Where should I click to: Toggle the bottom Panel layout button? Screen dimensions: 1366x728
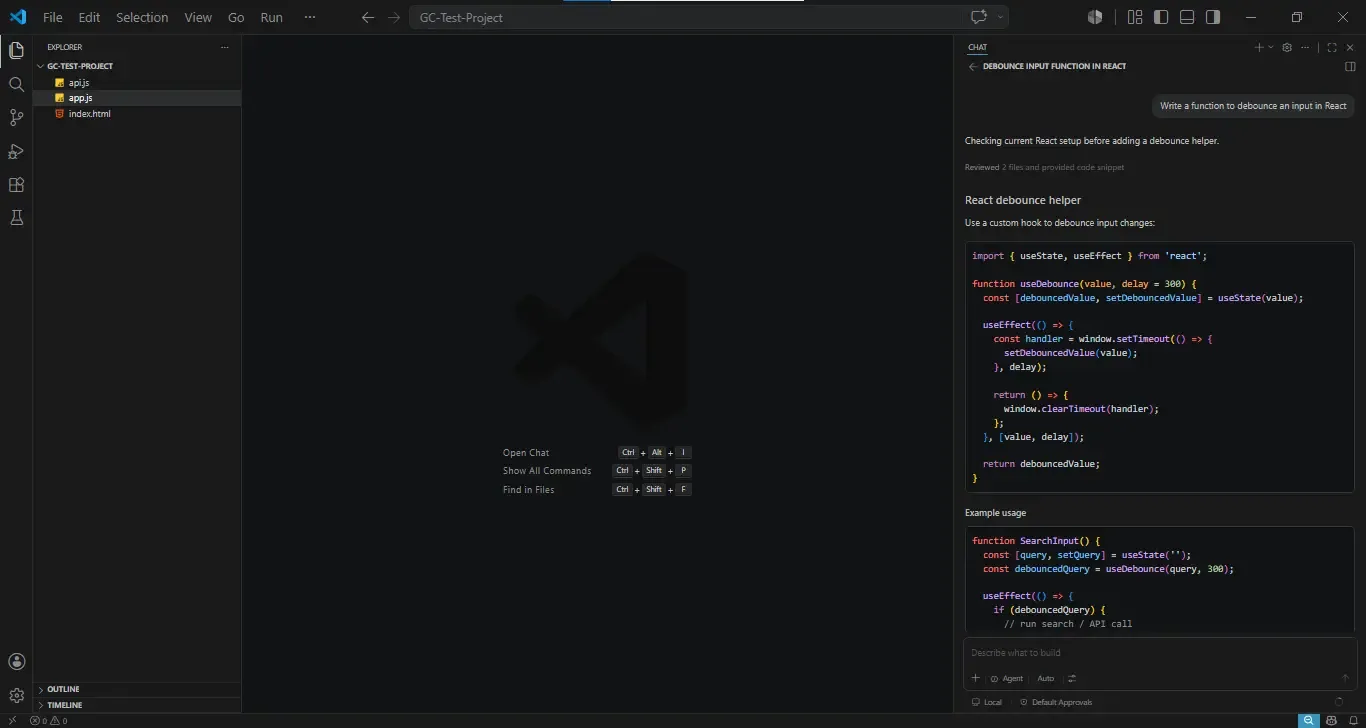1187,17
